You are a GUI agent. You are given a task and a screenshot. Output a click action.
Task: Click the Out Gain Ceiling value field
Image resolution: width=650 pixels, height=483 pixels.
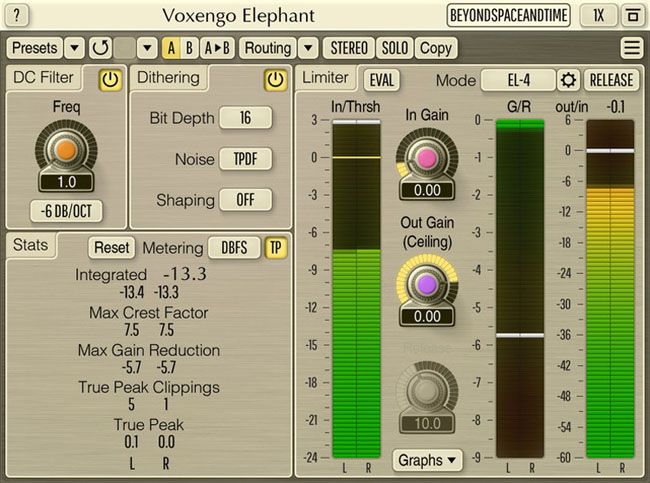point(427,317)
